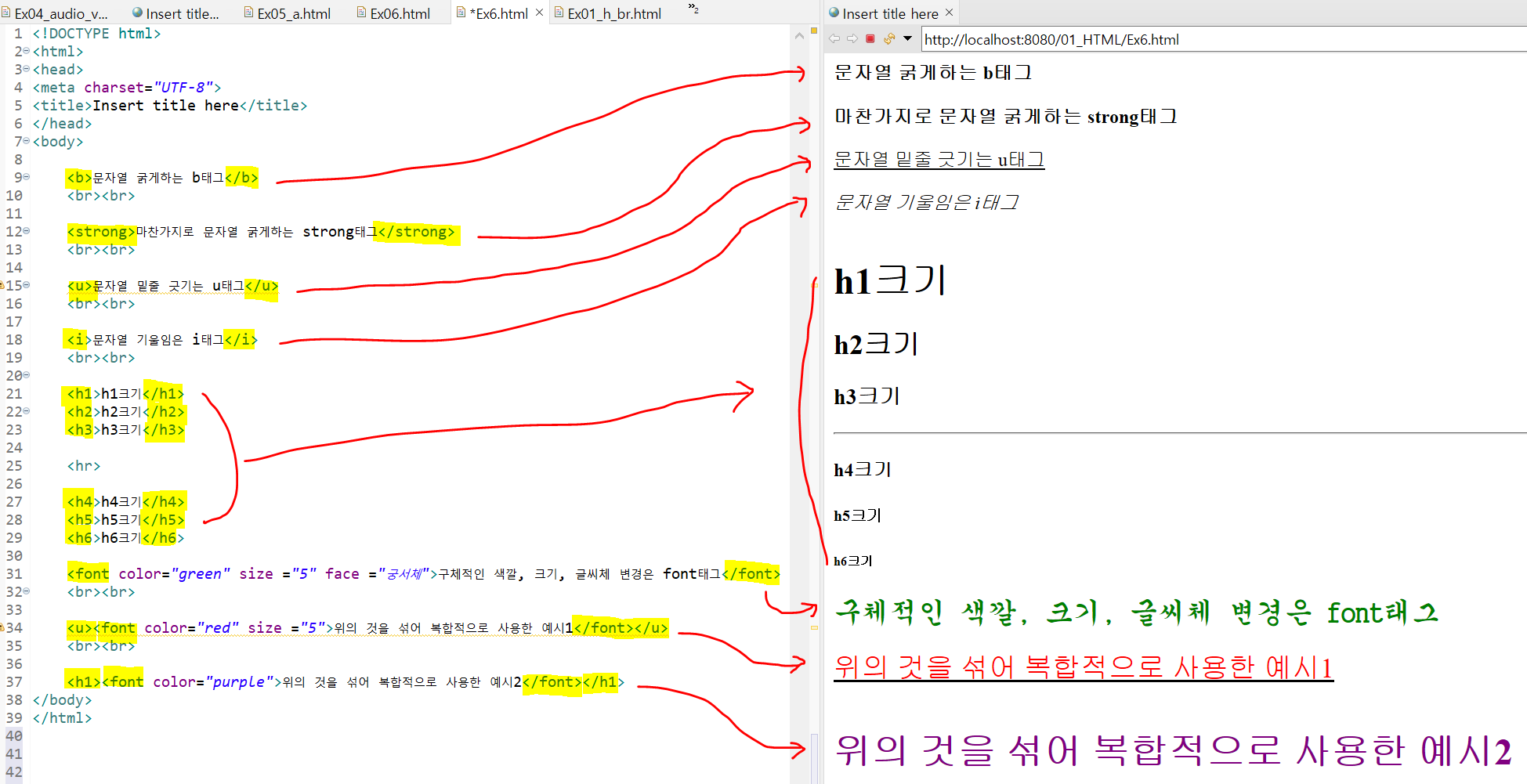Click the <i> tag code on line 18
Viewport: 1527px width, 784px height.
[x=162, y=340]
